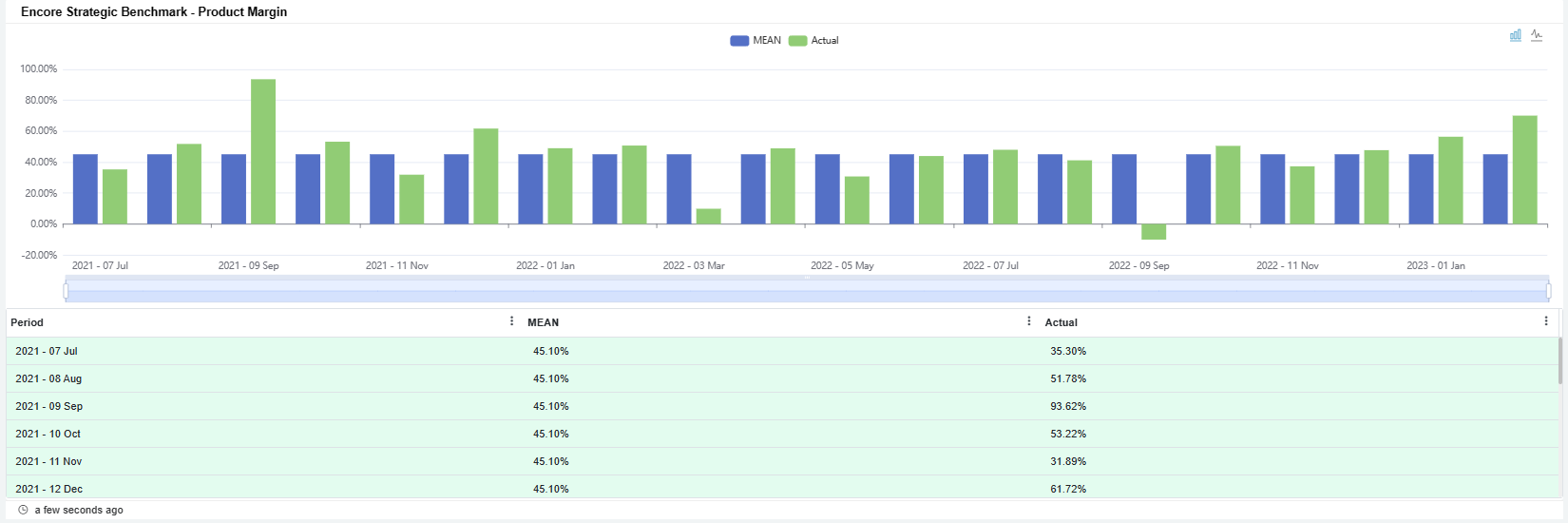The image size is (1568, 523).
Task: Click the tallest green bar for Sep 2021
Action: (x=263, y=151)
